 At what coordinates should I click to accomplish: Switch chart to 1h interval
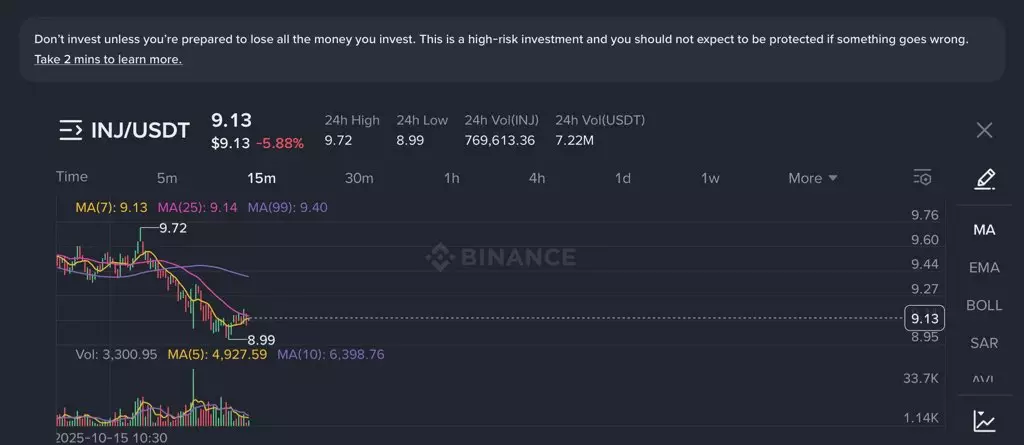(x=452, y=178)
